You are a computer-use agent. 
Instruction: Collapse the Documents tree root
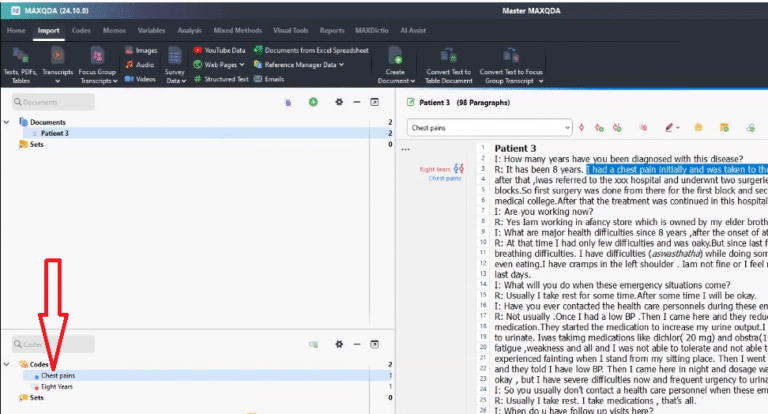[7, 122]
